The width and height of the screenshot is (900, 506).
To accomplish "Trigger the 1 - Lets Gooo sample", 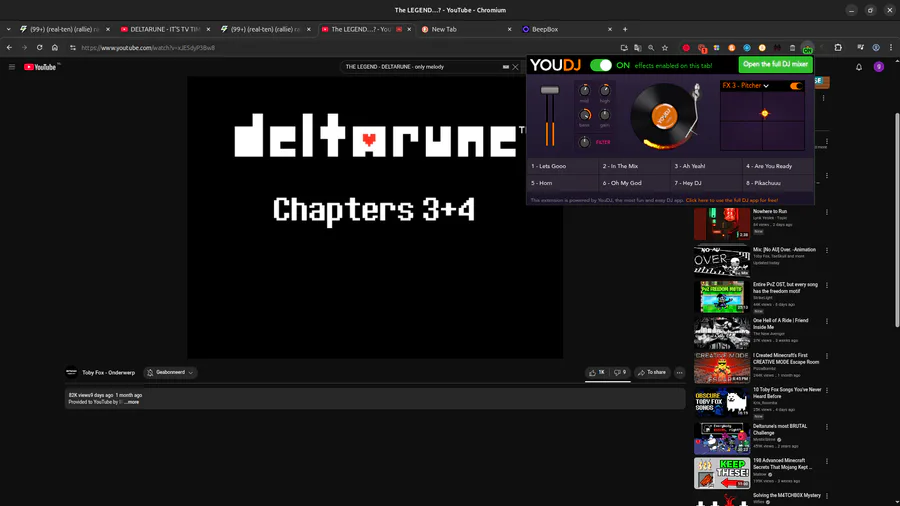I will click(562, 166).
